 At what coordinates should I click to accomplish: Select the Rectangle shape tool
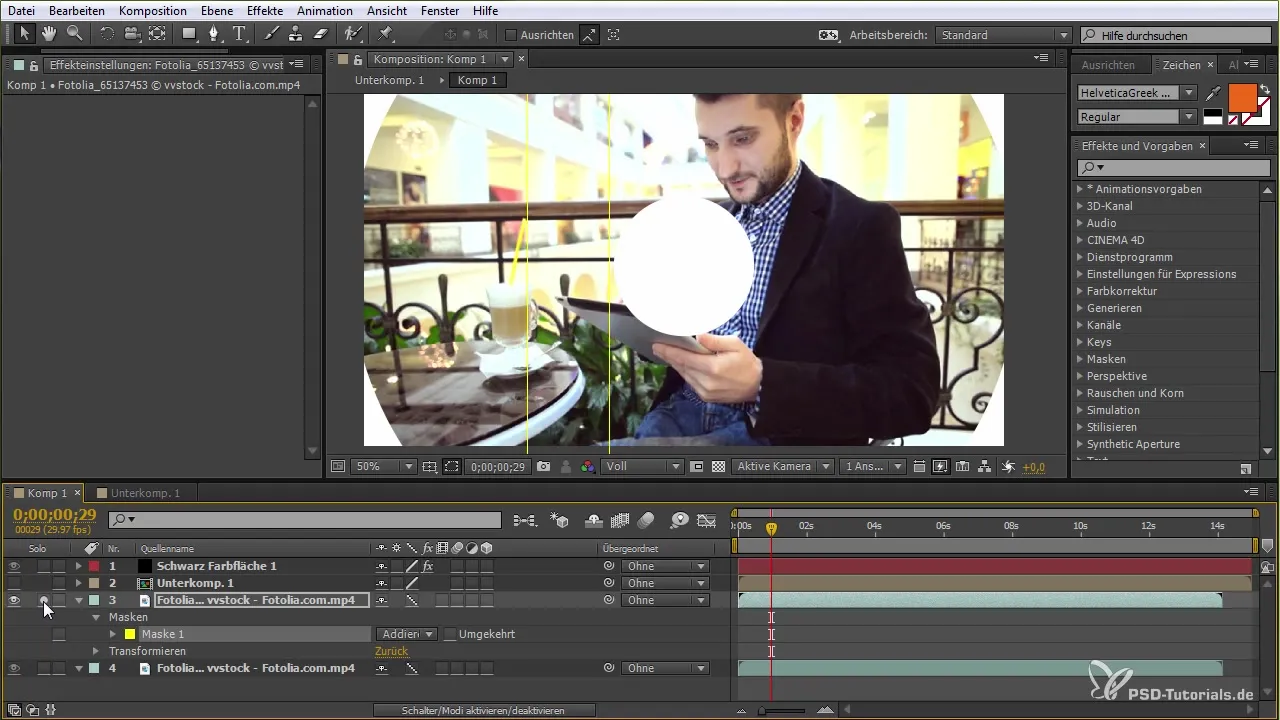[x=189, y=34]
